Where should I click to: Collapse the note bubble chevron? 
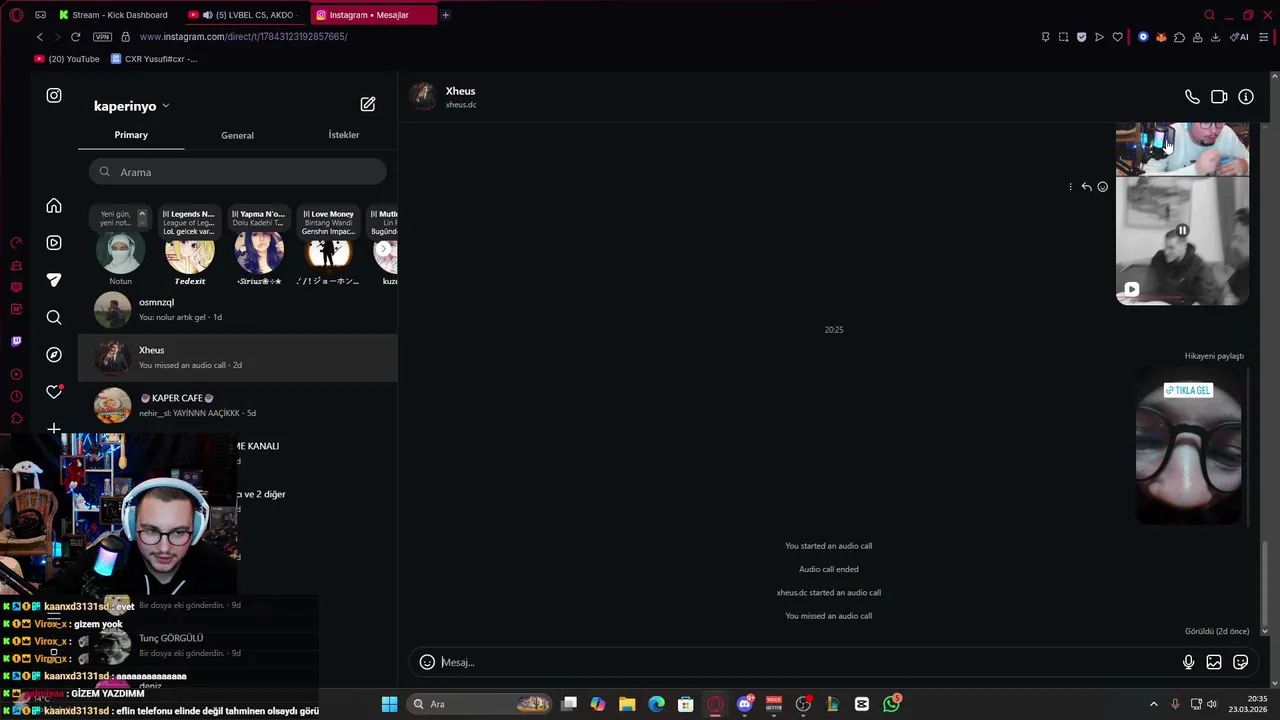(x=142, y=214)
